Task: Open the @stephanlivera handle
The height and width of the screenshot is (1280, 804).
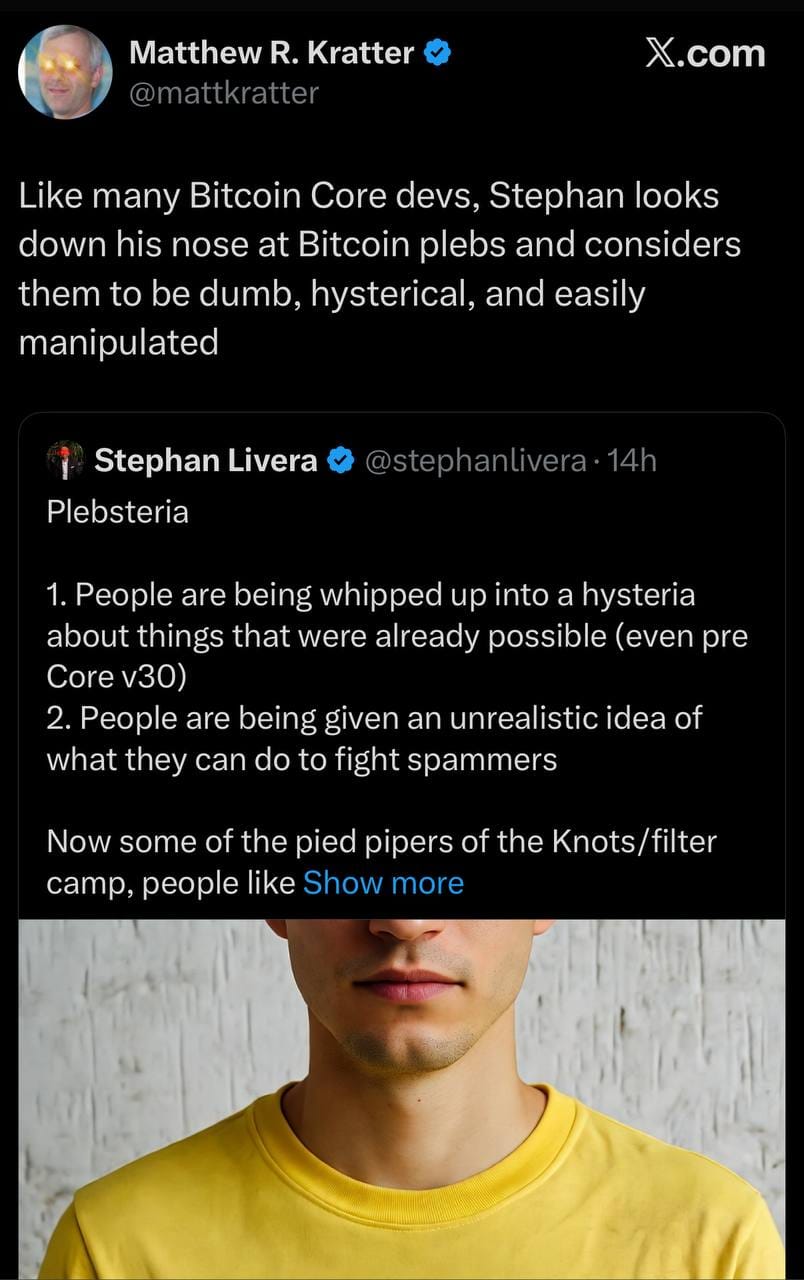Action: tap(475, 460)
